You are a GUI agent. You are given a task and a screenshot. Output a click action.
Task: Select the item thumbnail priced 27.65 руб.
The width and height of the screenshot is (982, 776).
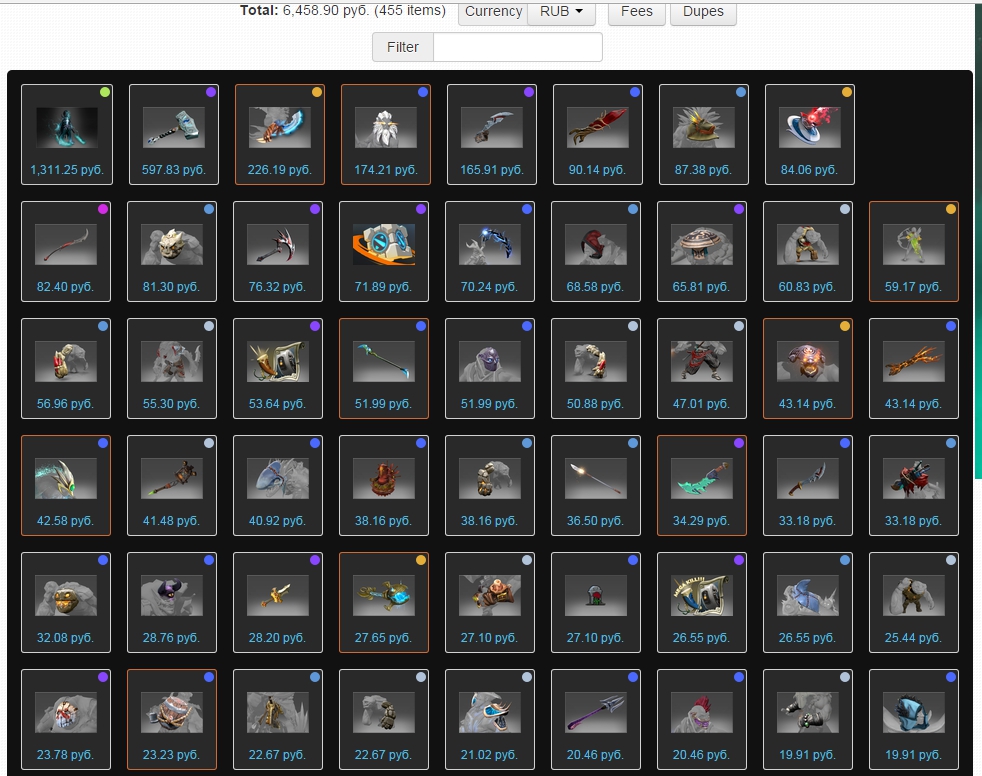(x=384, y=595)
